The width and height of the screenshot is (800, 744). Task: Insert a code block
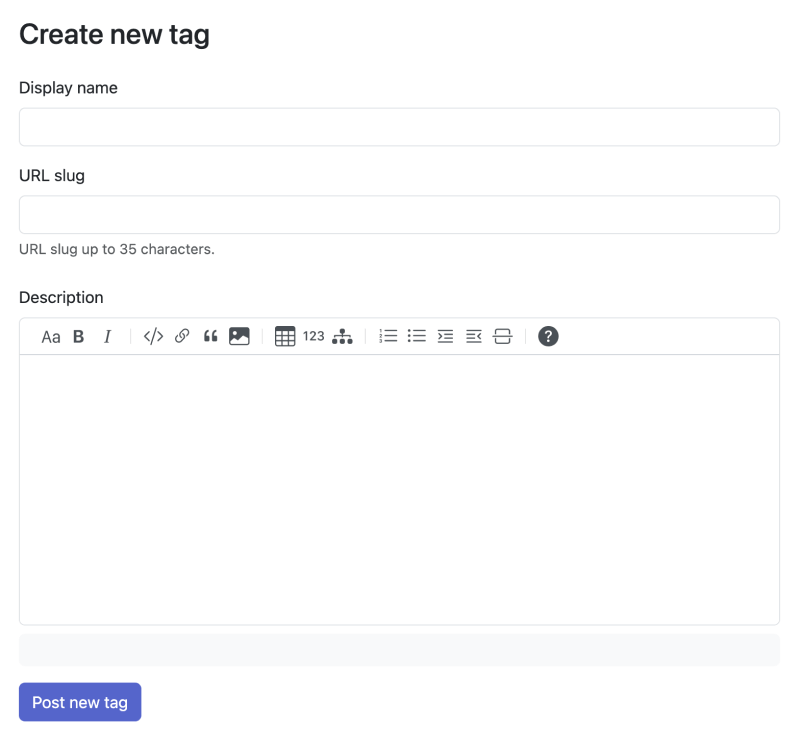(153, 337)
